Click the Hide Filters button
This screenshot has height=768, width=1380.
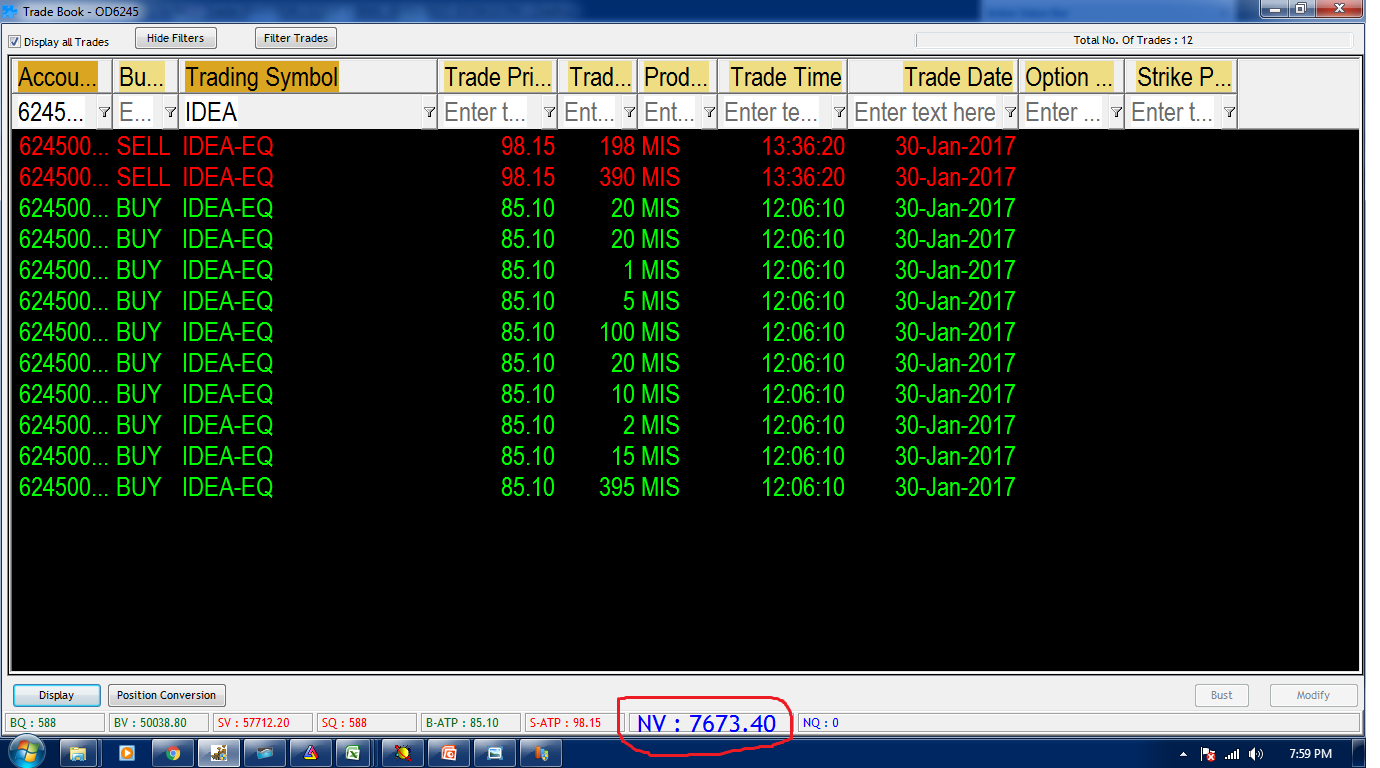coord(176,39)
